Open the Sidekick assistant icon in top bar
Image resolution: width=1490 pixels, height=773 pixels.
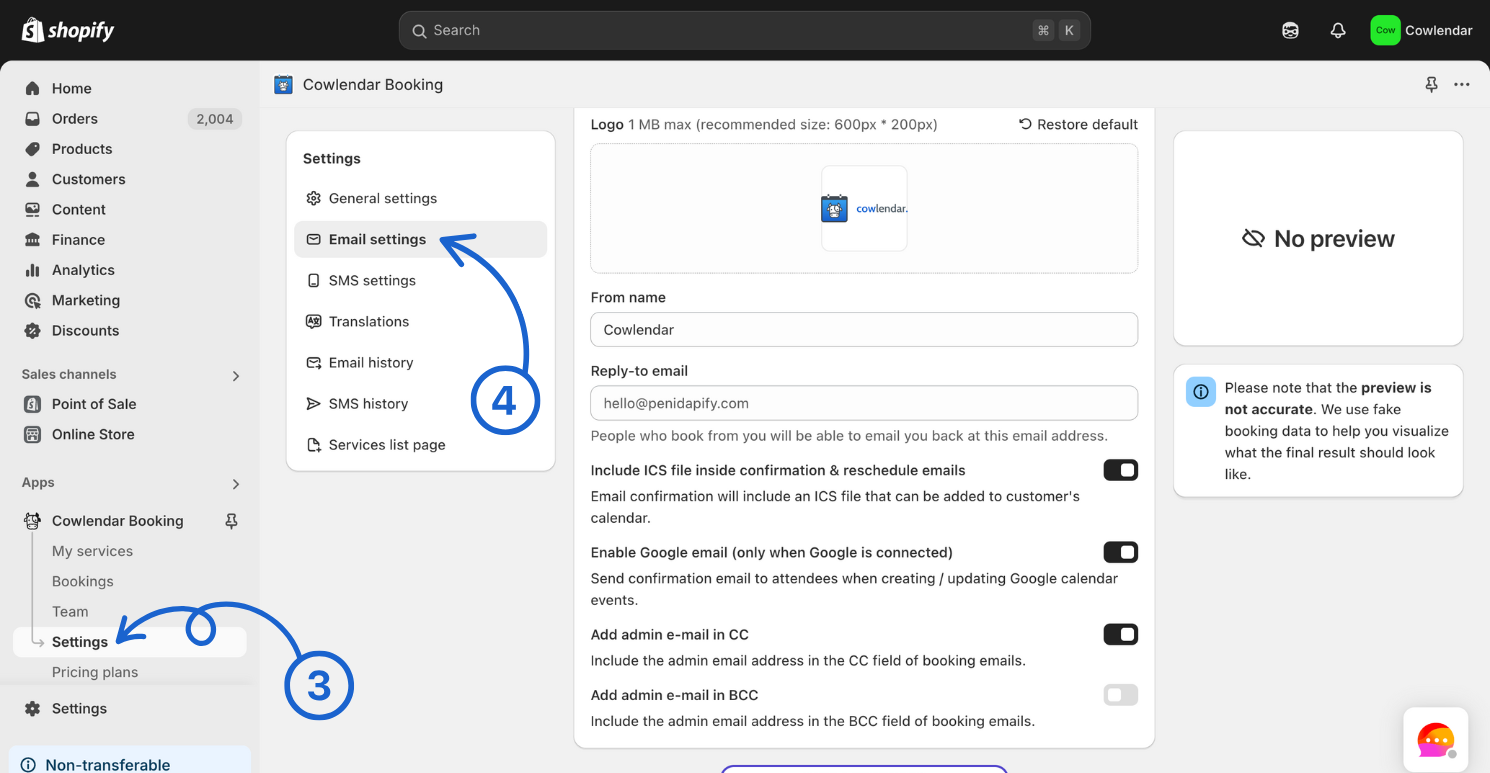1290,30
